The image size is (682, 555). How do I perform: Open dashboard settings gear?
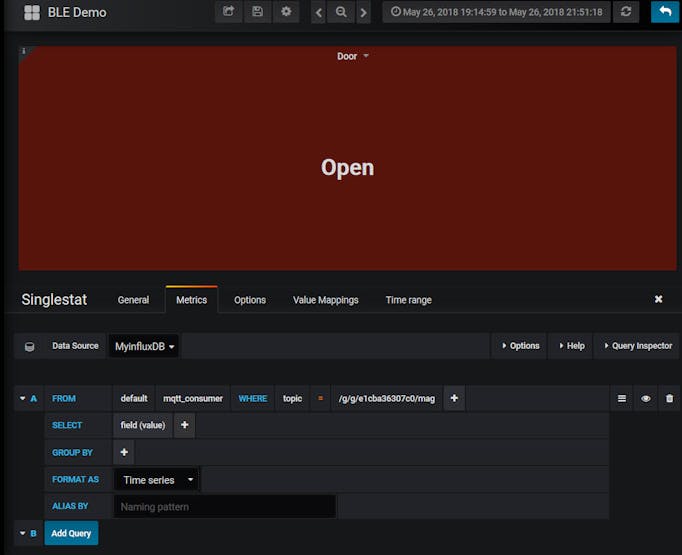click(286, 12)
